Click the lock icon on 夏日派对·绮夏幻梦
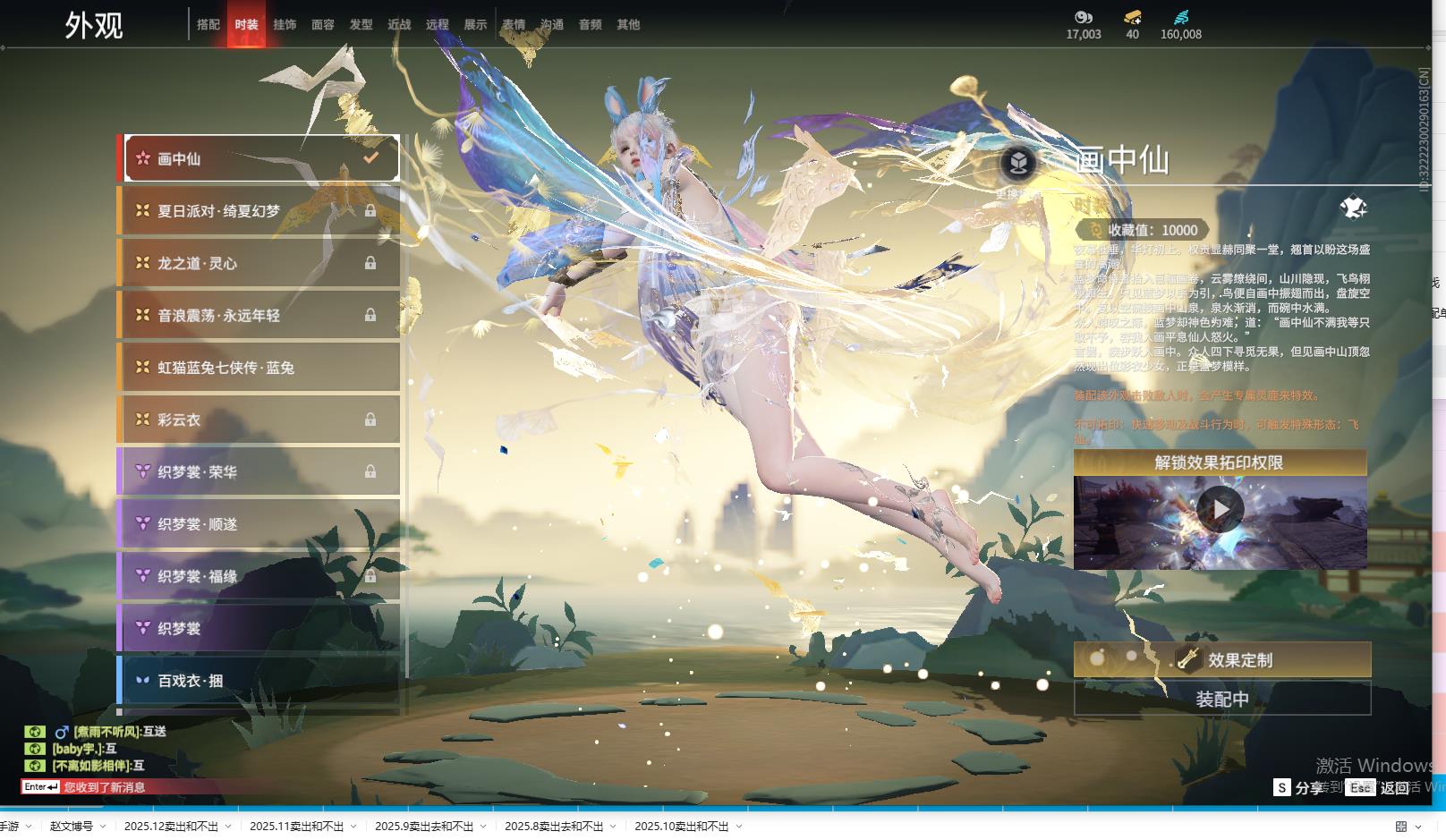1446x840 pixels. click(x=370, y=211)
